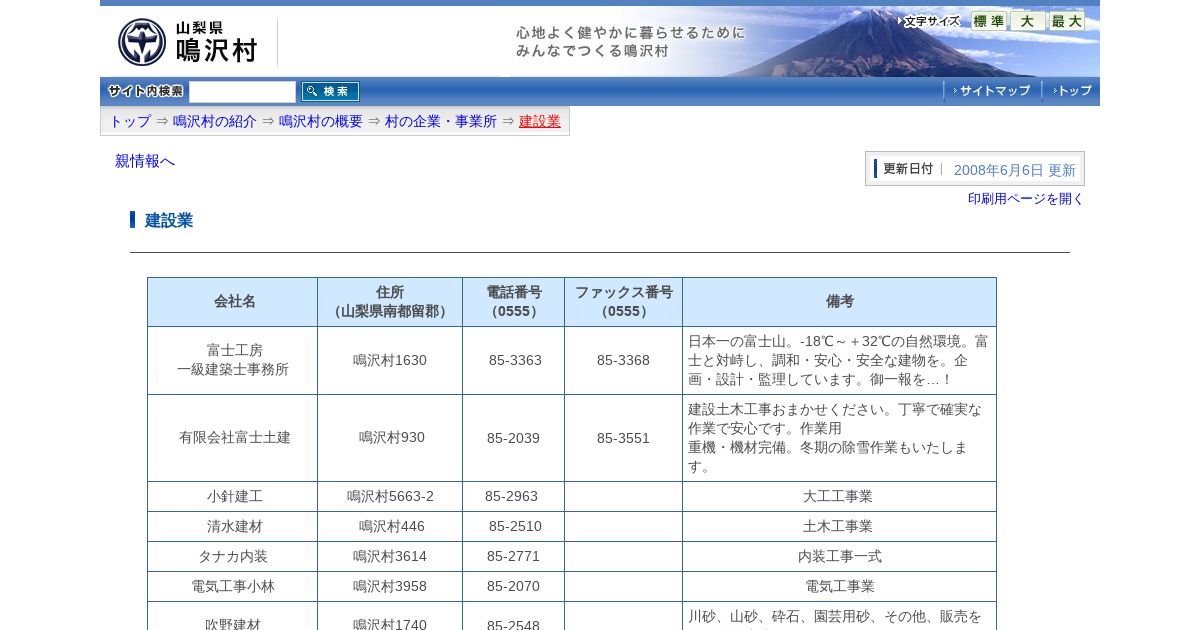Click phone number 85-2963
This screenshot has width=1200, height=630.
[x=511, y=497]
